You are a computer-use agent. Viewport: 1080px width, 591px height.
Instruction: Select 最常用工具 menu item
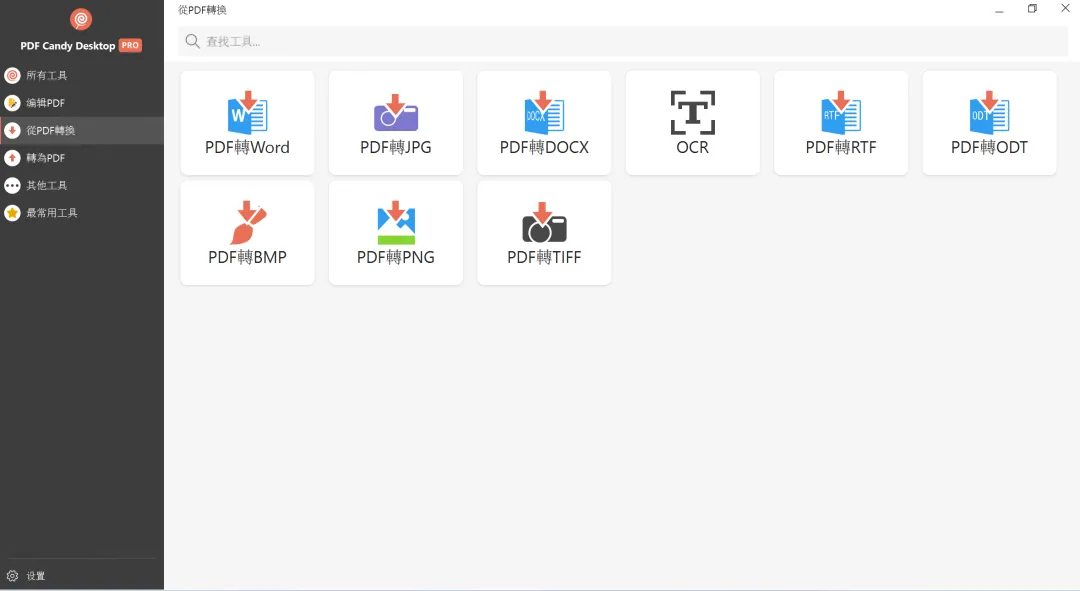click(x=82, y=213)
